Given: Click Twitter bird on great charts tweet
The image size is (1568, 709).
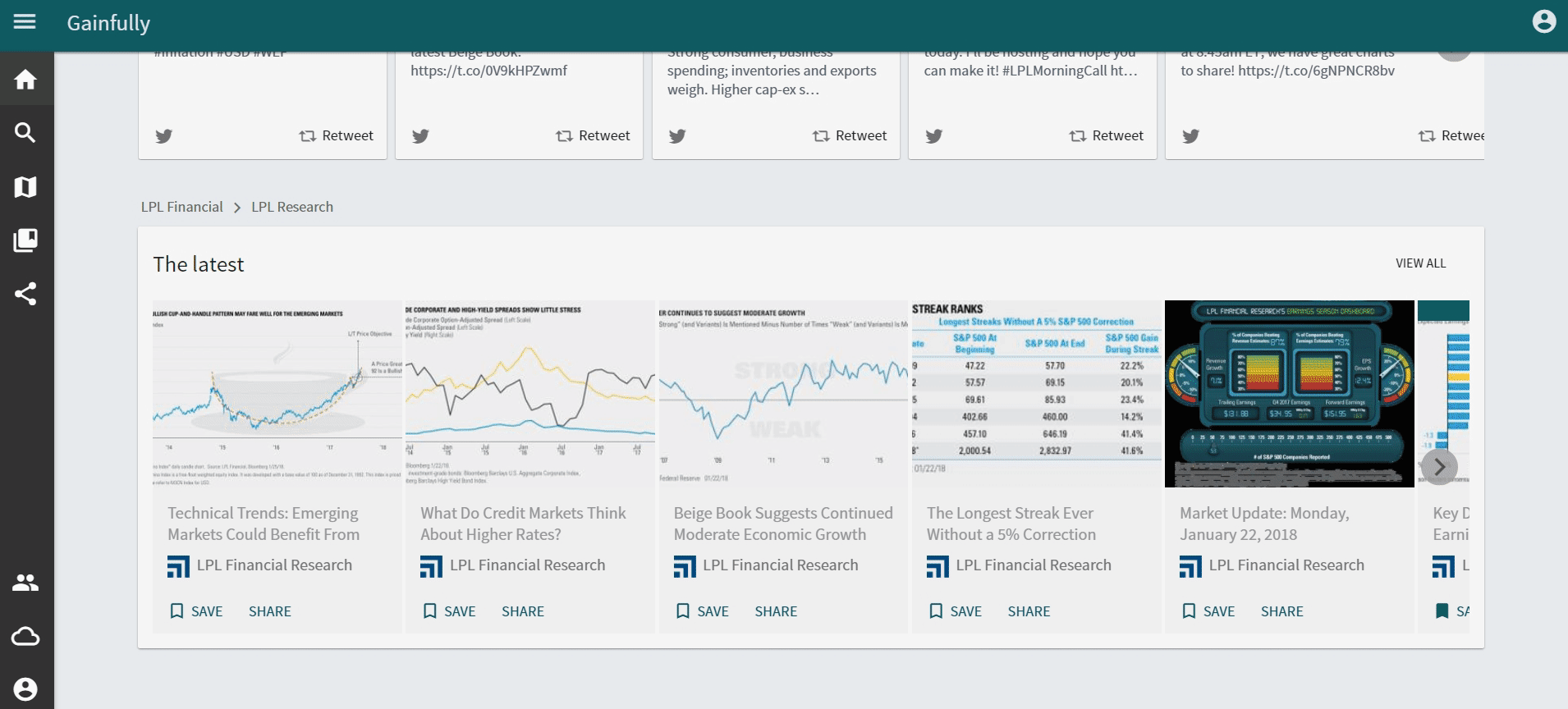Looking at the screenshot, I should (1191, 136).
